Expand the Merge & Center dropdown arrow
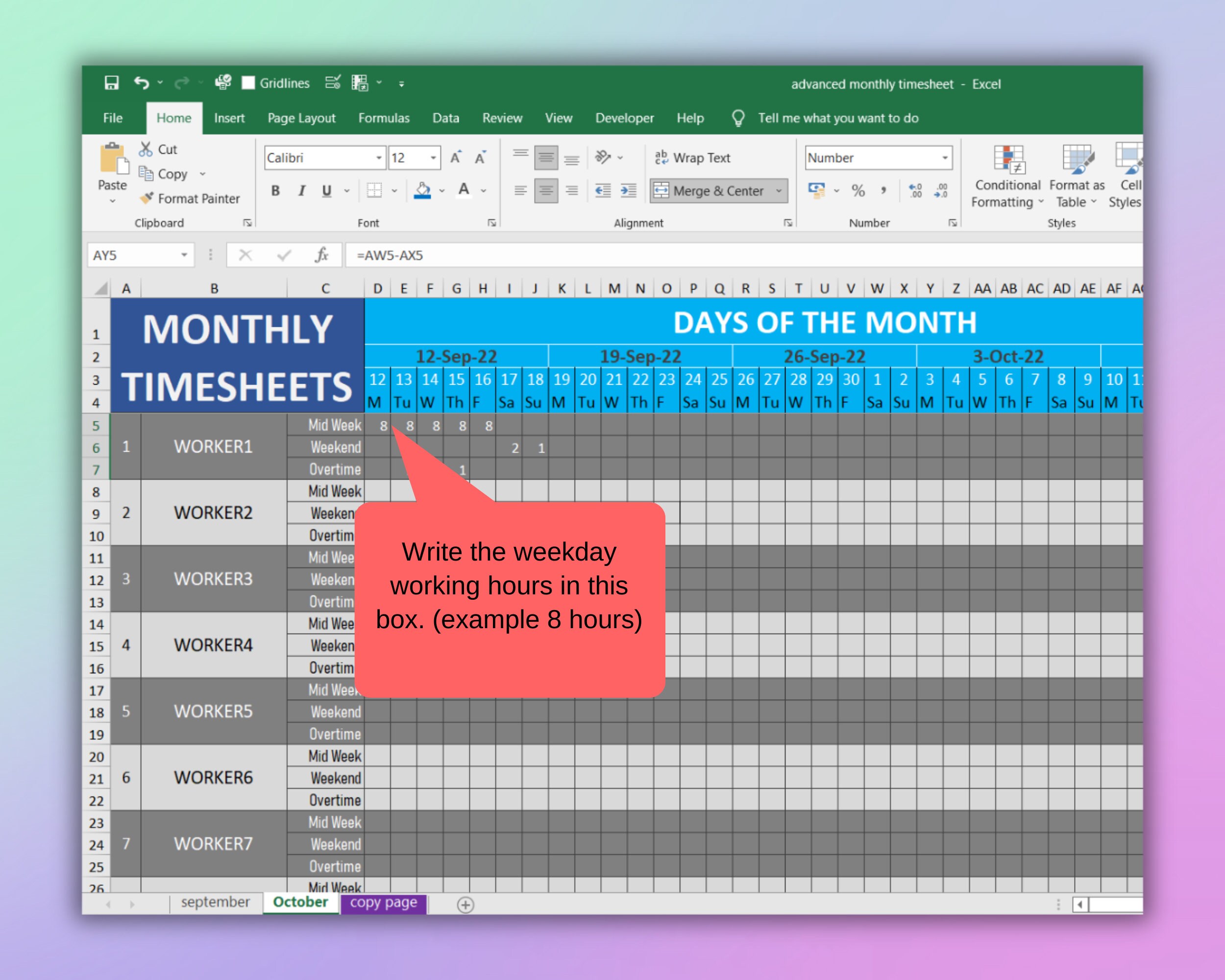 (779, 191)
